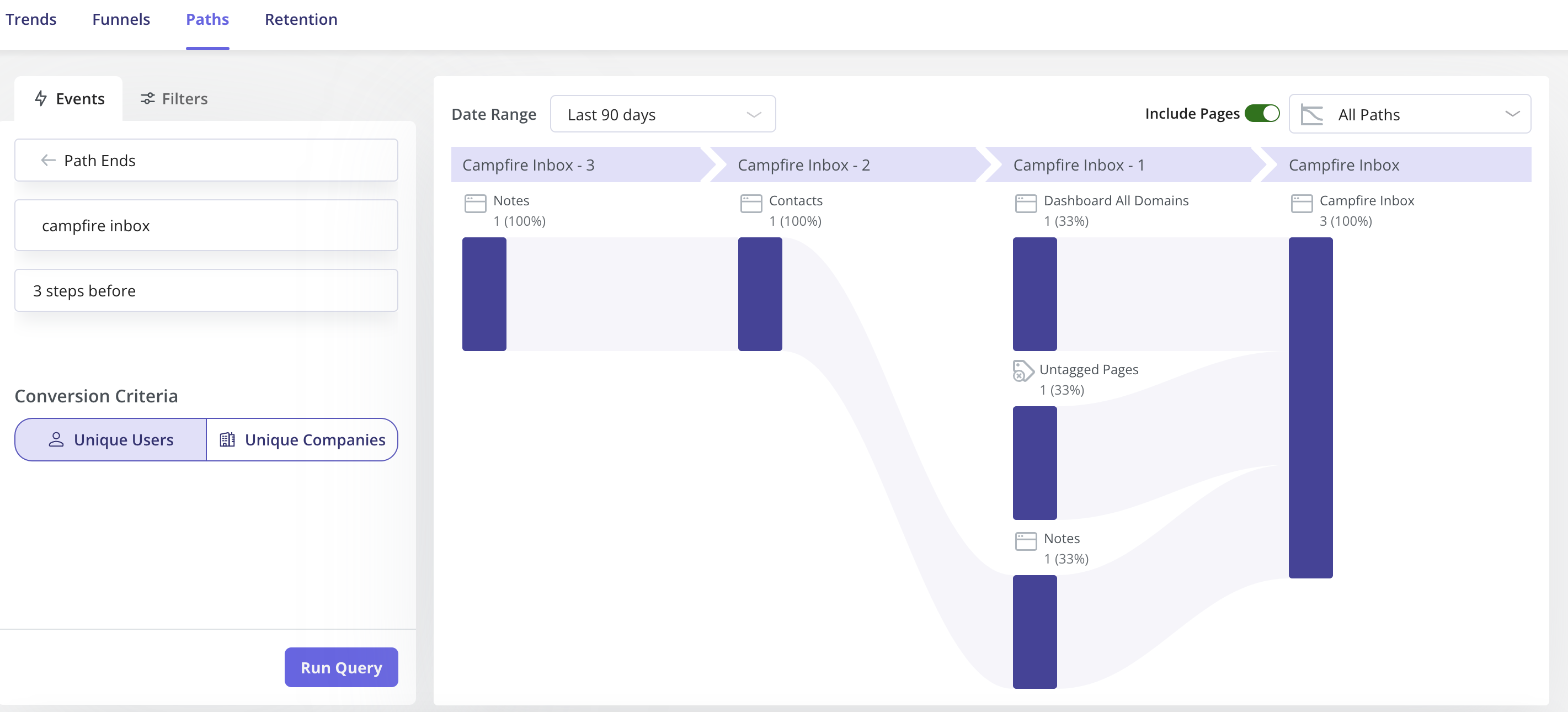Open the 3 steps before selector
The height and width of the screenshot is (712, 1568).
click(x=206, y=290)
